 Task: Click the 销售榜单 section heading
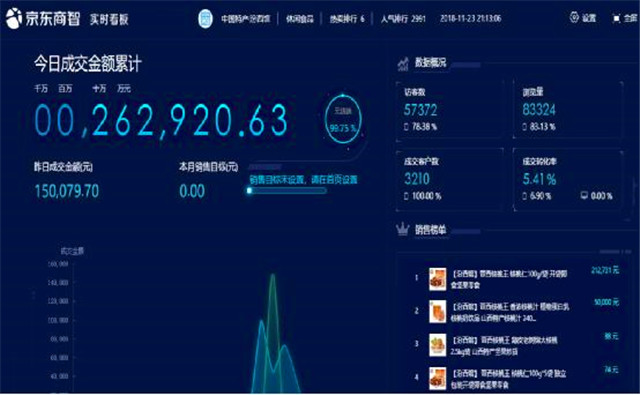[431, 230]
